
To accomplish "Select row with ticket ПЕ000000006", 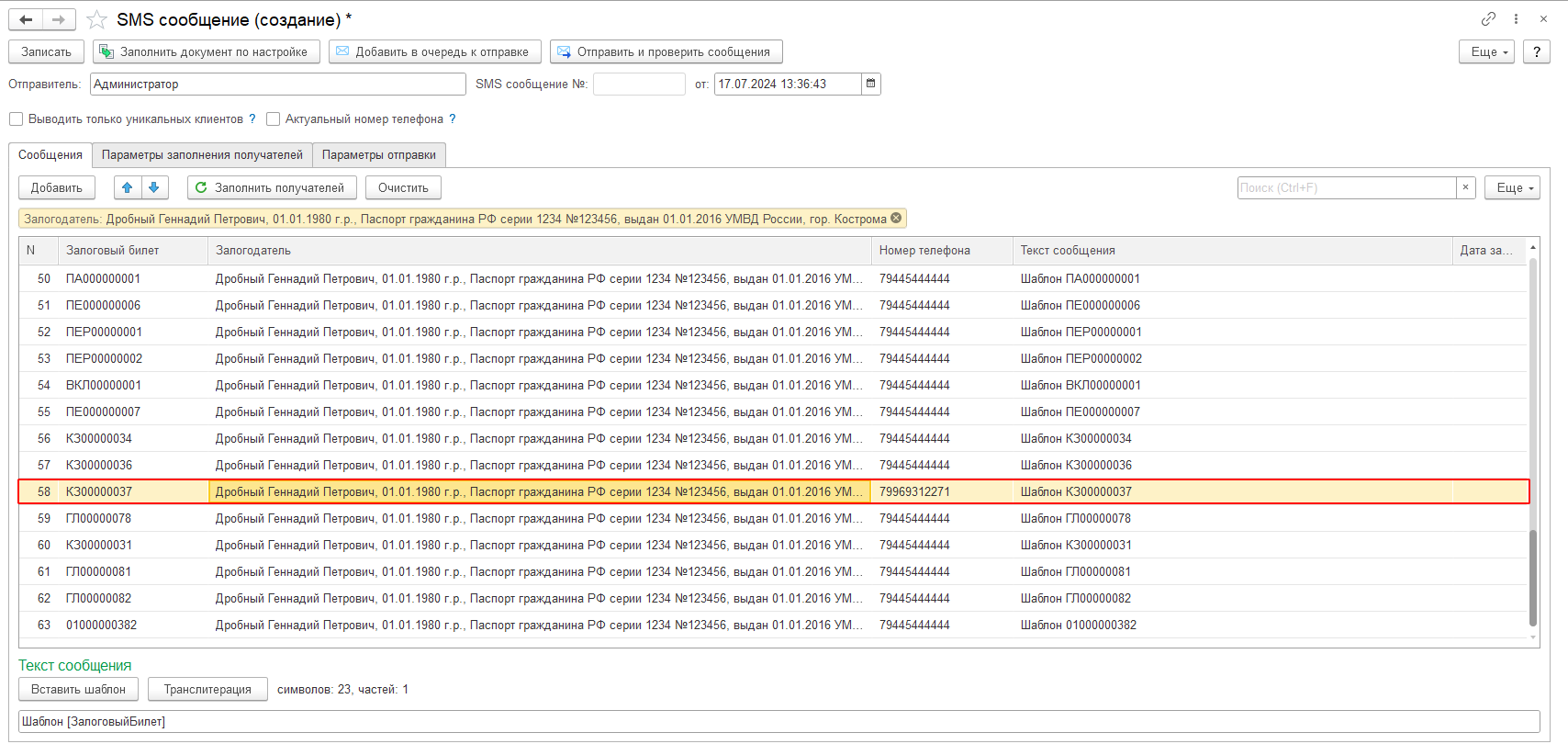I will pyautogui.click(x=773, y=305).
